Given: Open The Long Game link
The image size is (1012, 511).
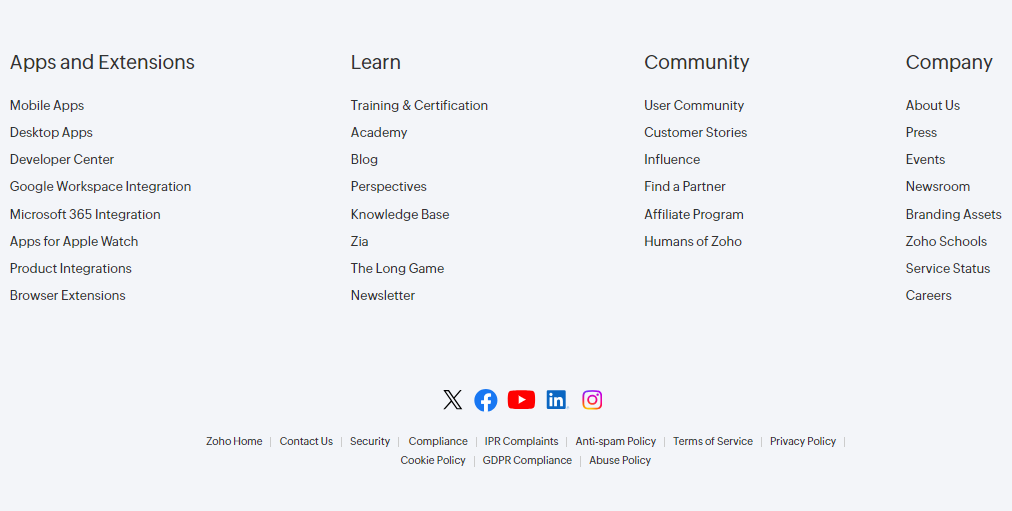Looking at the screenshot, I should [398, 268].
